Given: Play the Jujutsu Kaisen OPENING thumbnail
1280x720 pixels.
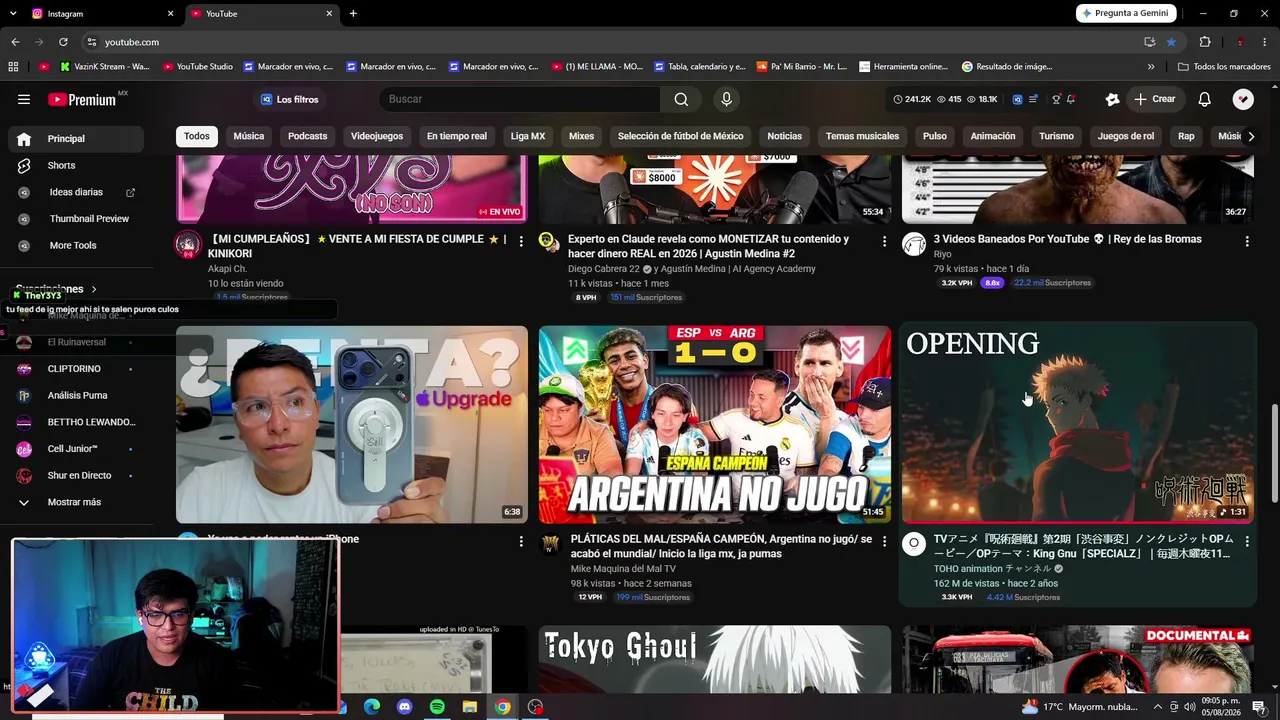Looking at the screenshot, I should tap(1078, 424).
